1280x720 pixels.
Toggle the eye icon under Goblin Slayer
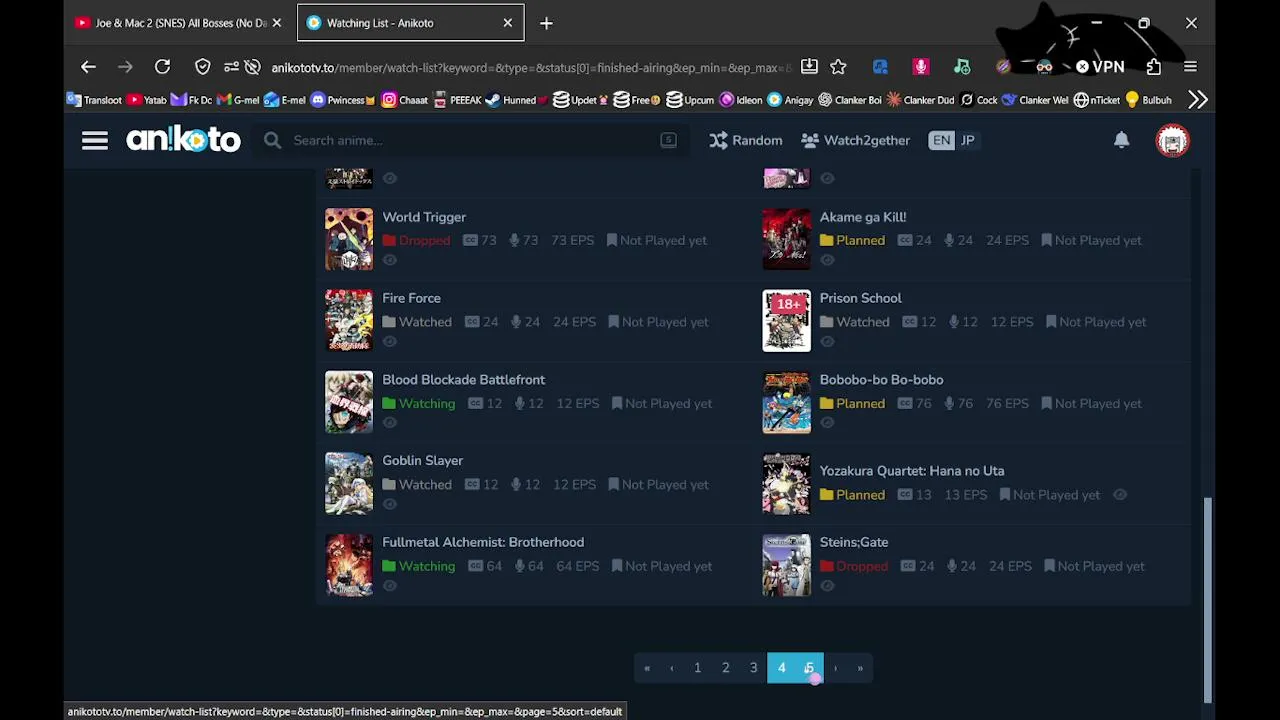390,504
